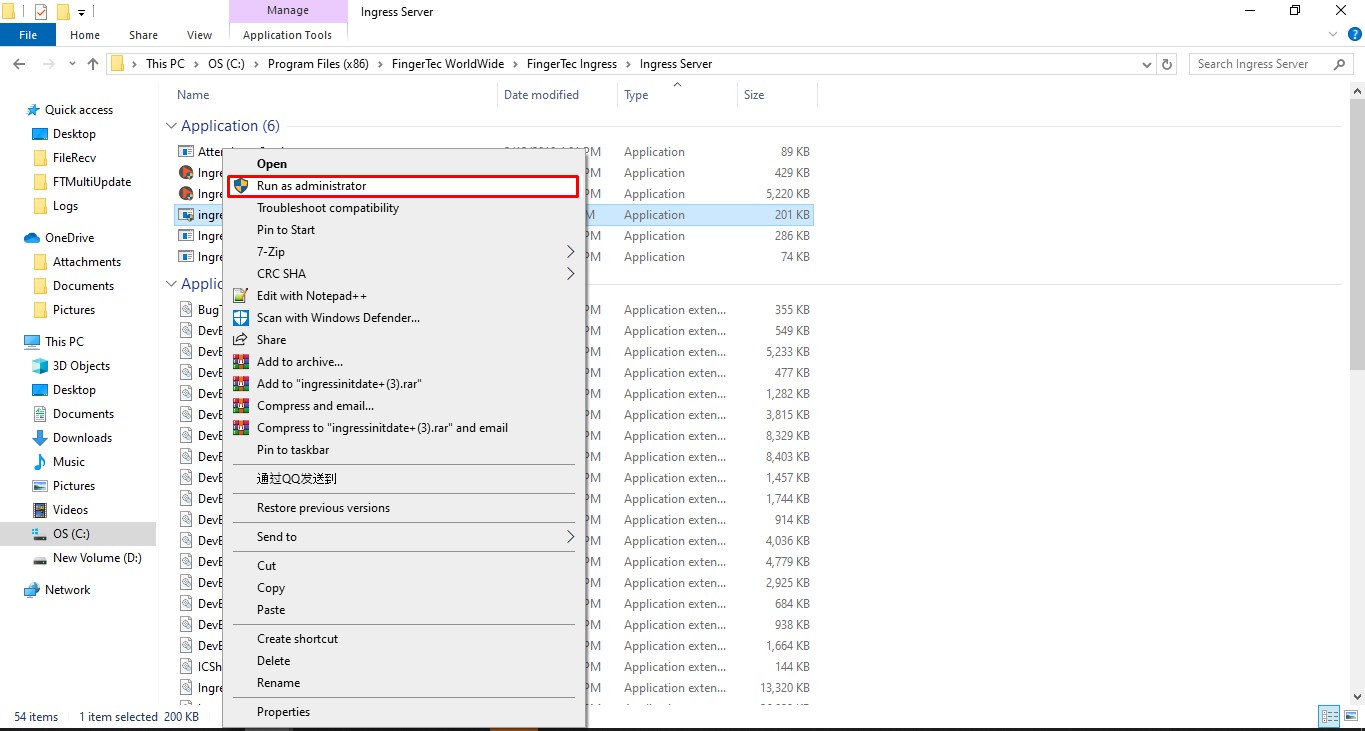
Task: Click the Properties checkmark icon in title bar
Action: [41, 12]
